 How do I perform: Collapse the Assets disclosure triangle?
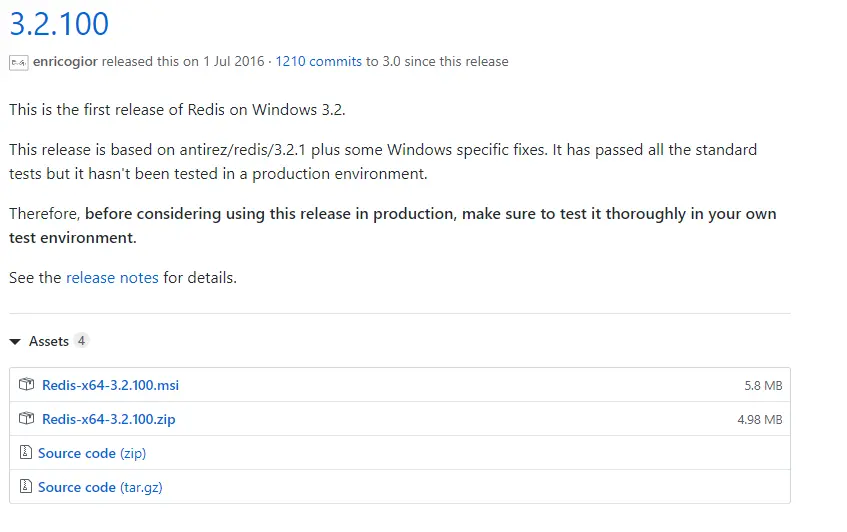15,341
